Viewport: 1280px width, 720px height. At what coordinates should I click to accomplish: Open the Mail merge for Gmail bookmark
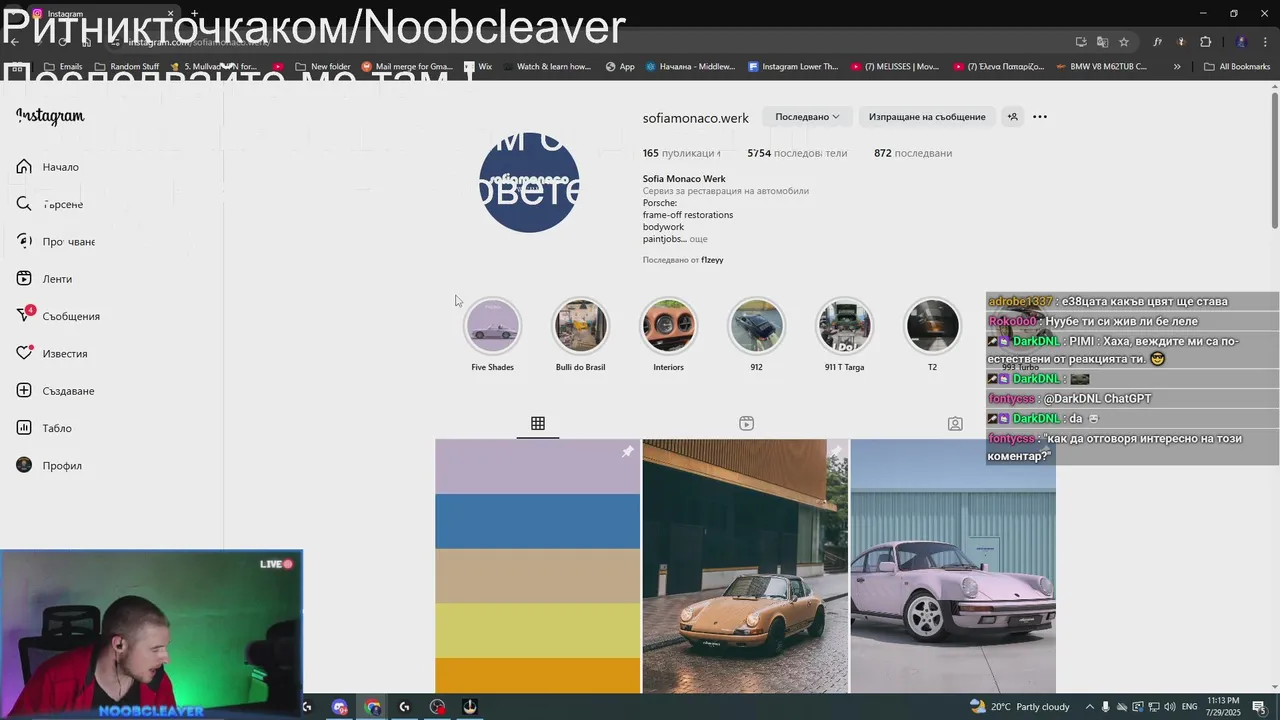407,67
